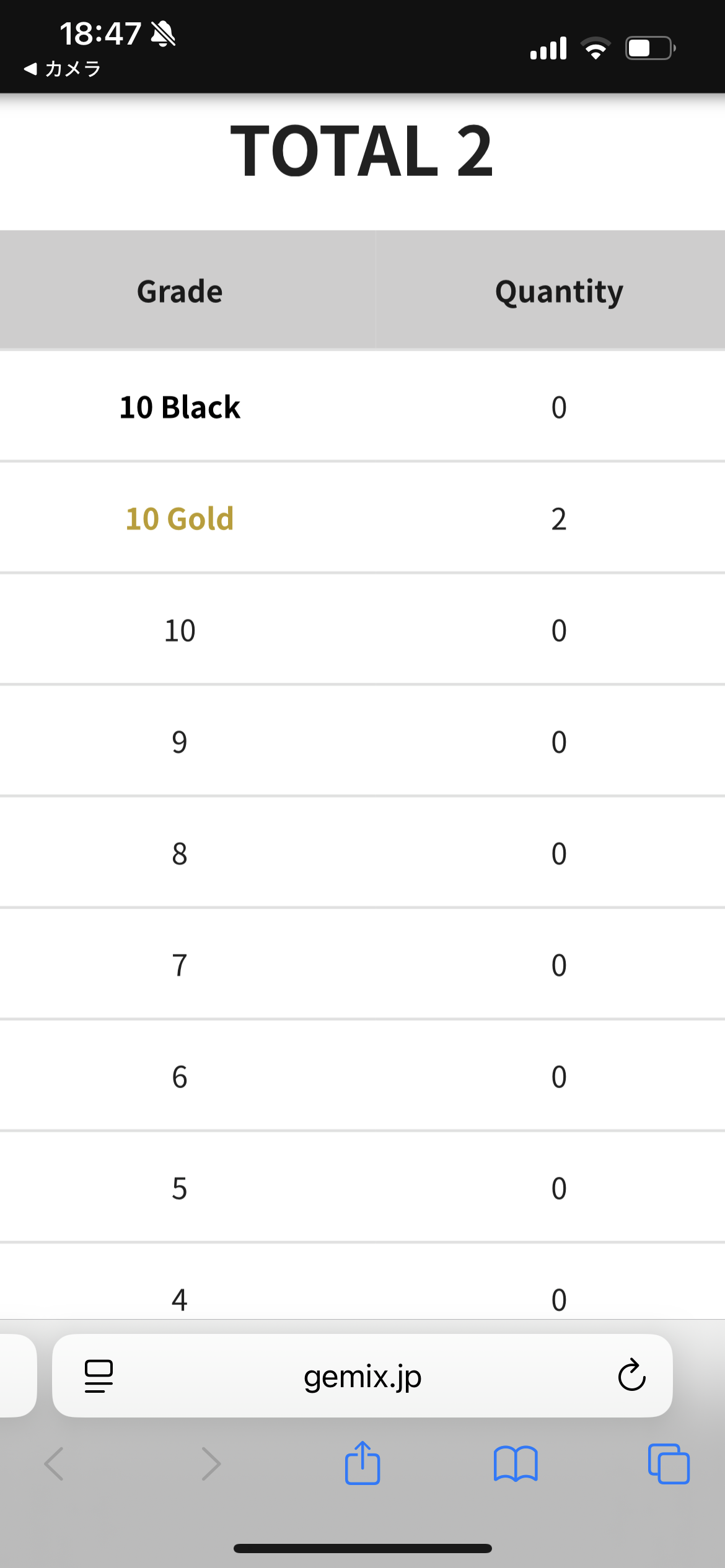Viewport: 725px width, 1568px height.
Task: Tap the silent mode bell icon
Action: tap(164, 33)
